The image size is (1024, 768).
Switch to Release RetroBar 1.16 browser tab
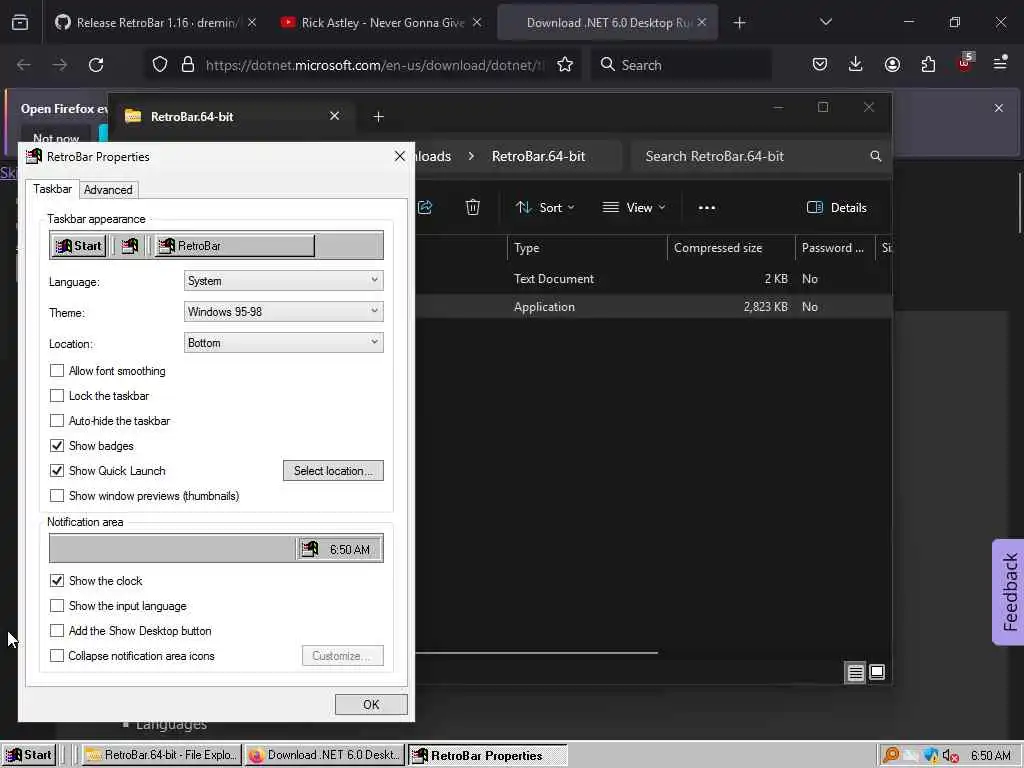point(157,23)
